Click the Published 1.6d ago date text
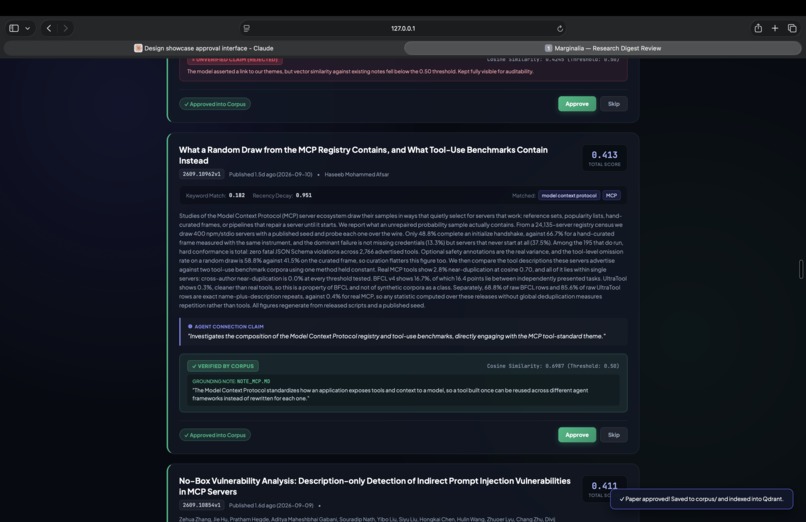Viewport: 806px width, 522px height. 270,505
